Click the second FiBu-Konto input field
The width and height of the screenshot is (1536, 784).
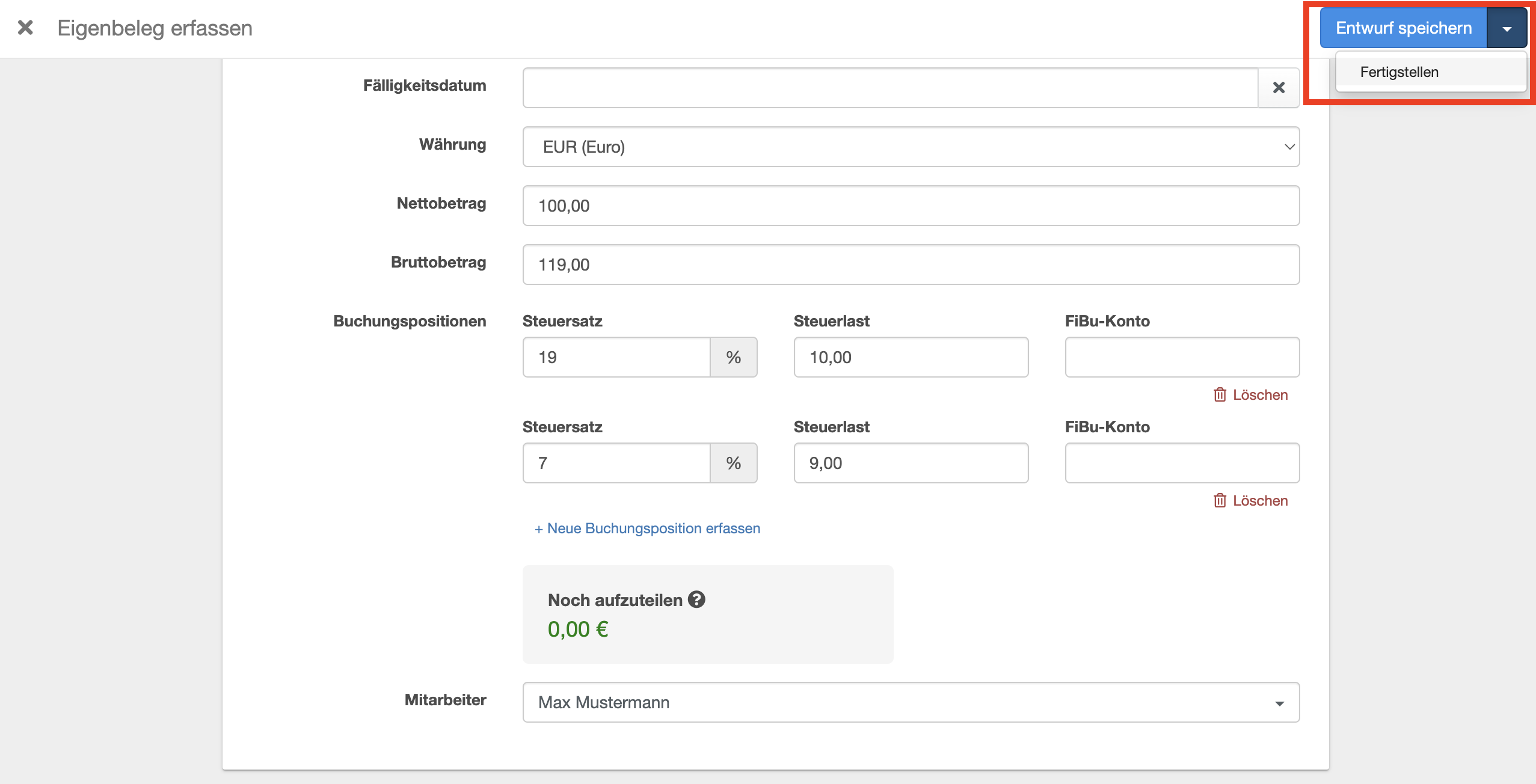point(1182,463)
